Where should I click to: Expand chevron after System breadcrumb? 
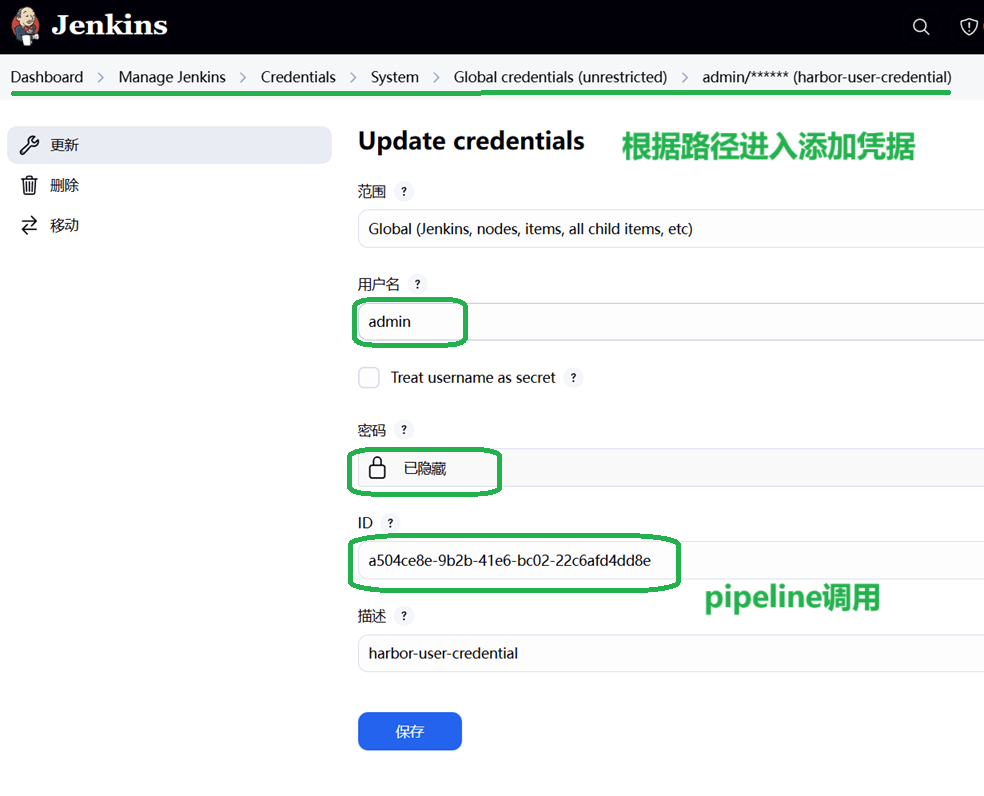[436, 77]
